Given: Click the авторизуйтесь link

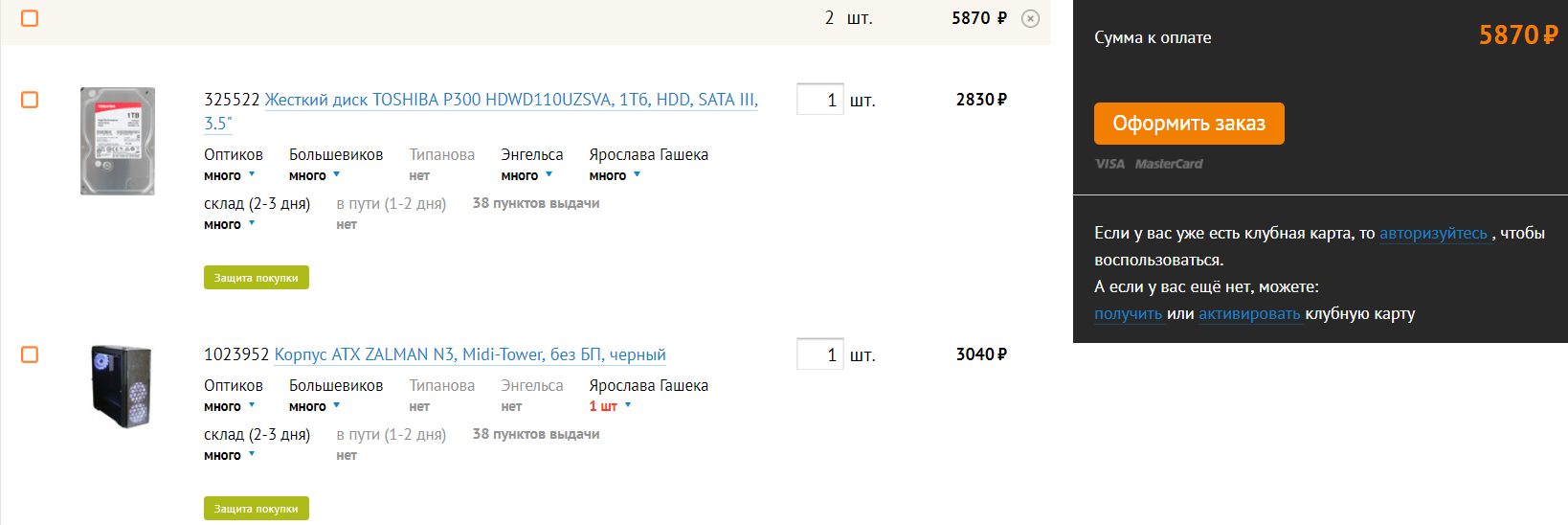Looking at the screenshot, I should [1433, 233].
